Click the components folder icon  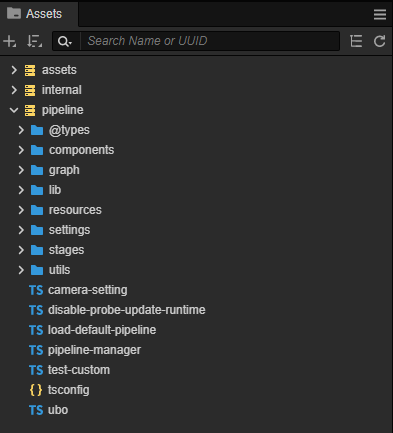(37, 150)
